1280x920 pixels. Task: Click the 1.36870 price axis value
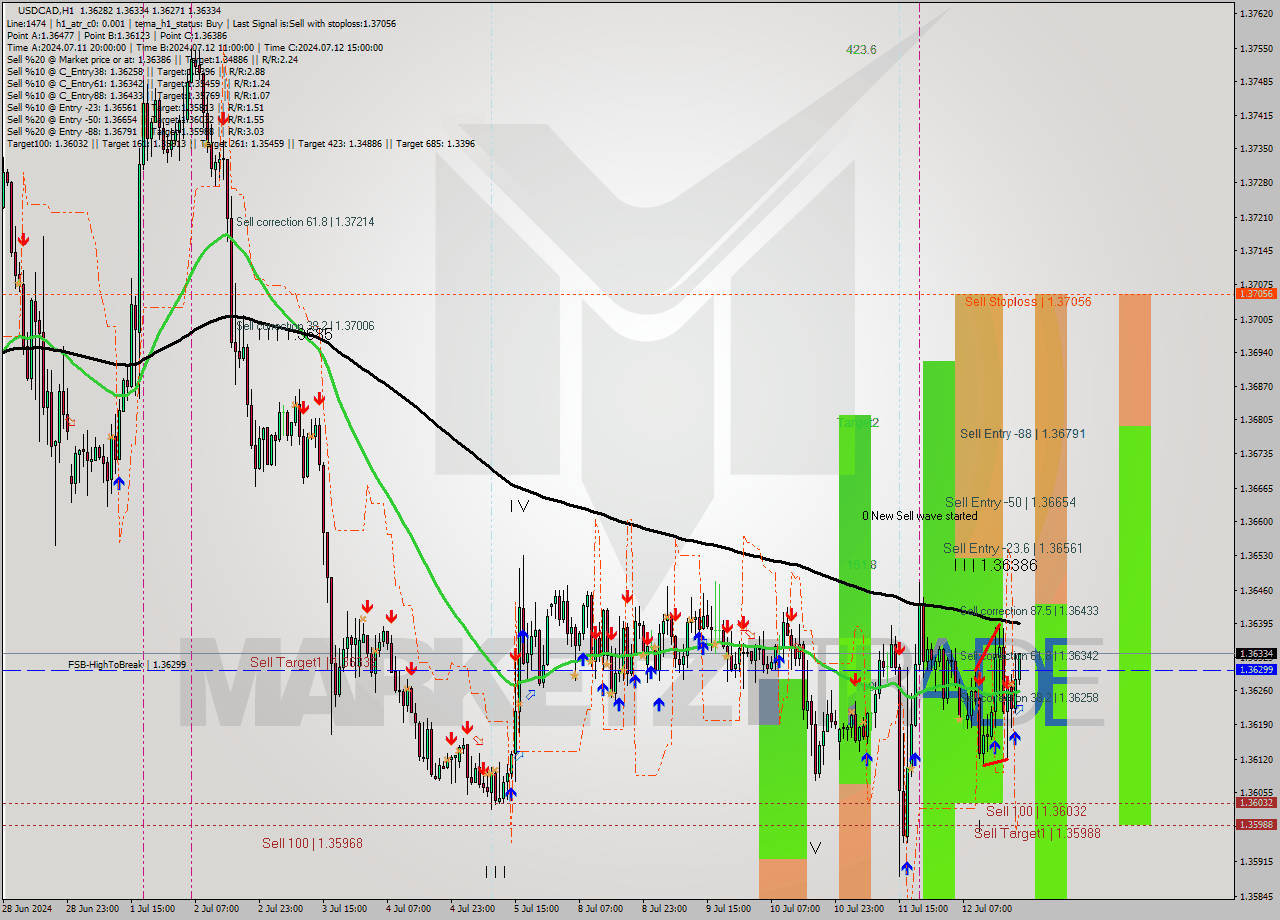[1256, 386]
